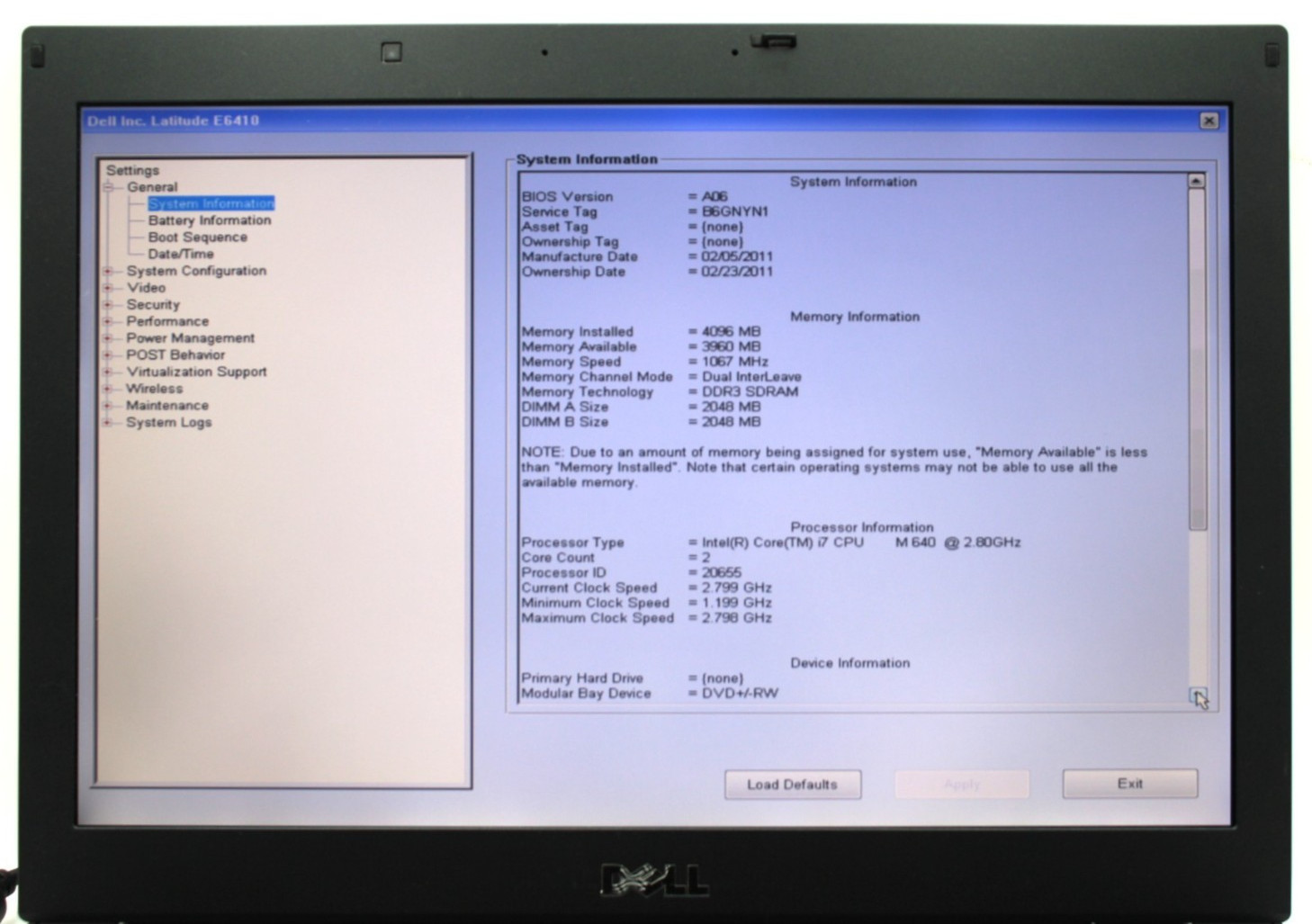The width and height of the screenshot is (1312, 924).
Task: Expand the Video settings node
Action: point(108,288)
